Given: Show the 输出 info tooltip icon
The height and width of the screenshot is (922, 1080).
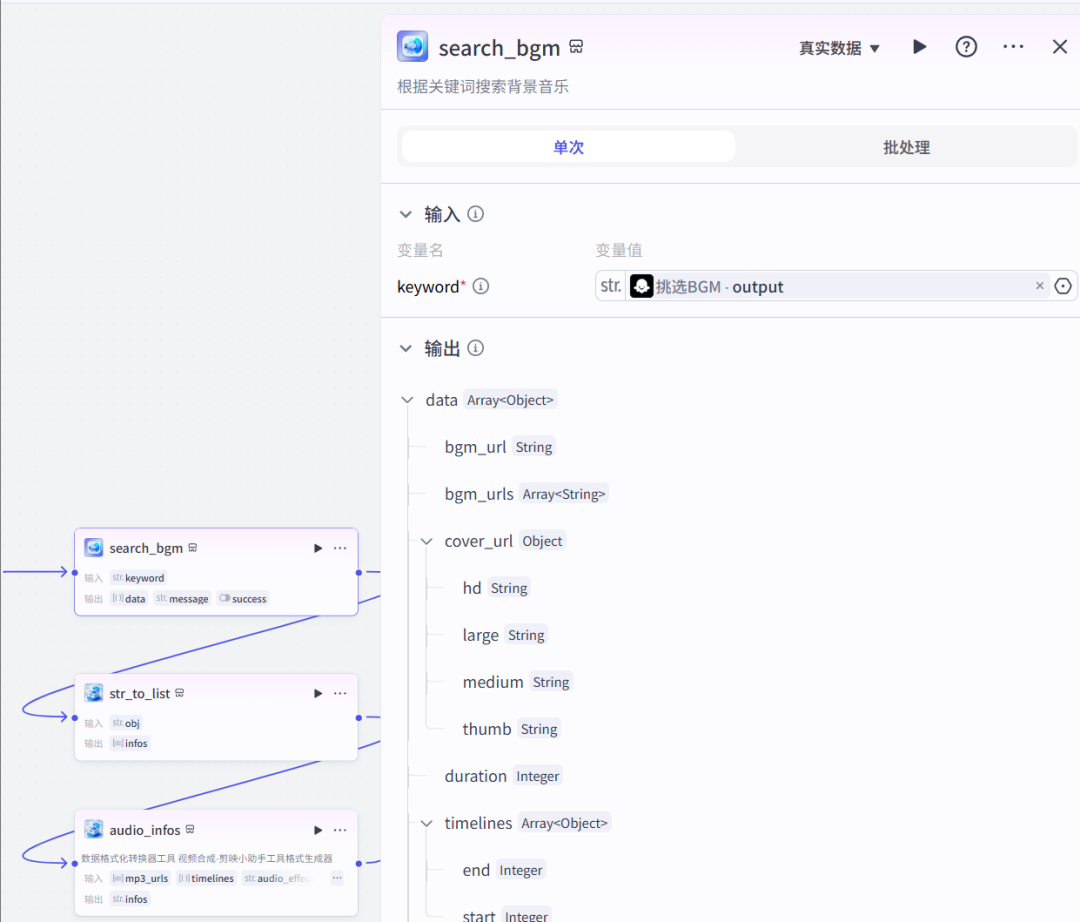Looking at the screenshot, I should pyautogui.click(x=475, y=348).
